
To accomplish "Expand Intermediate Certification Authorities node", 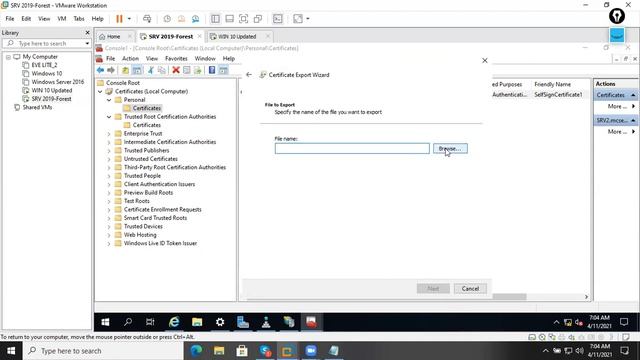I will (109, 142).
